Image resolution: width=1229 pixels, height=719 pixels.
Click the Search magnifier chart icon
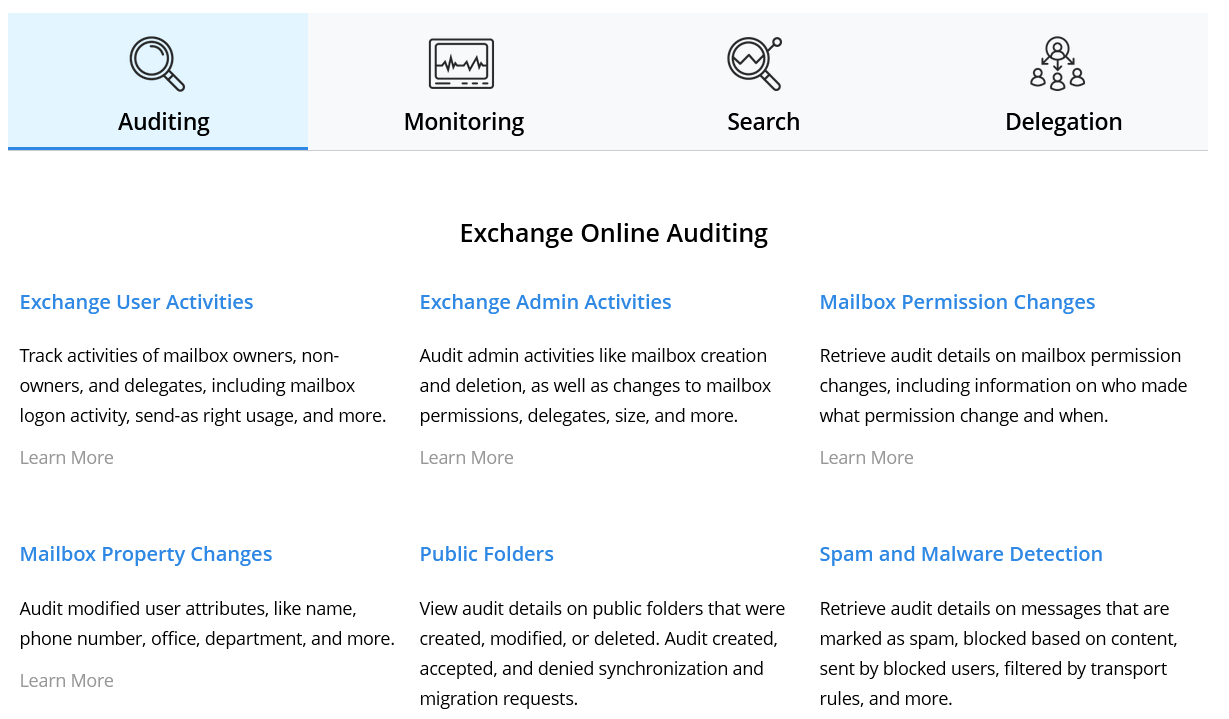755,64
